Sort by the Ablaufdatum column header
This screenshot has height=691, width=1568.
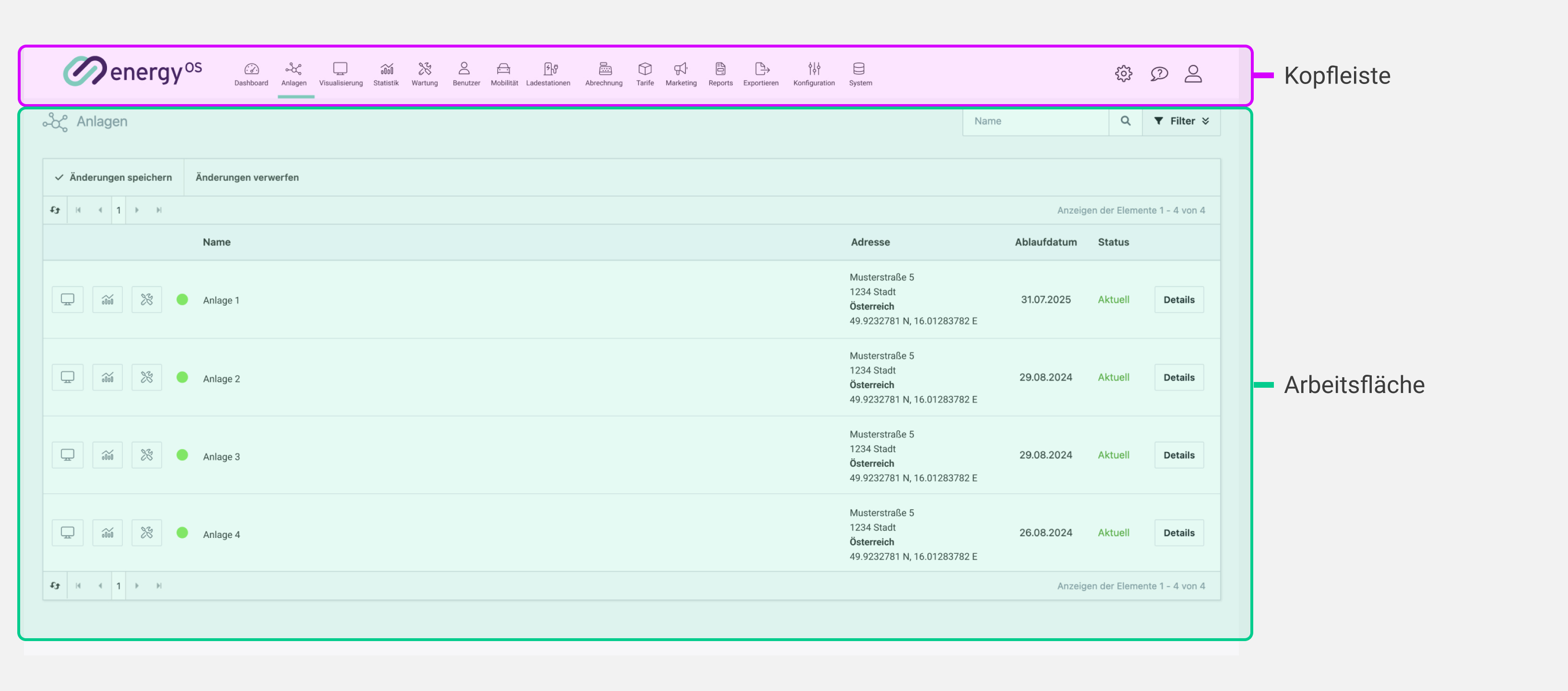(1045, 242)
